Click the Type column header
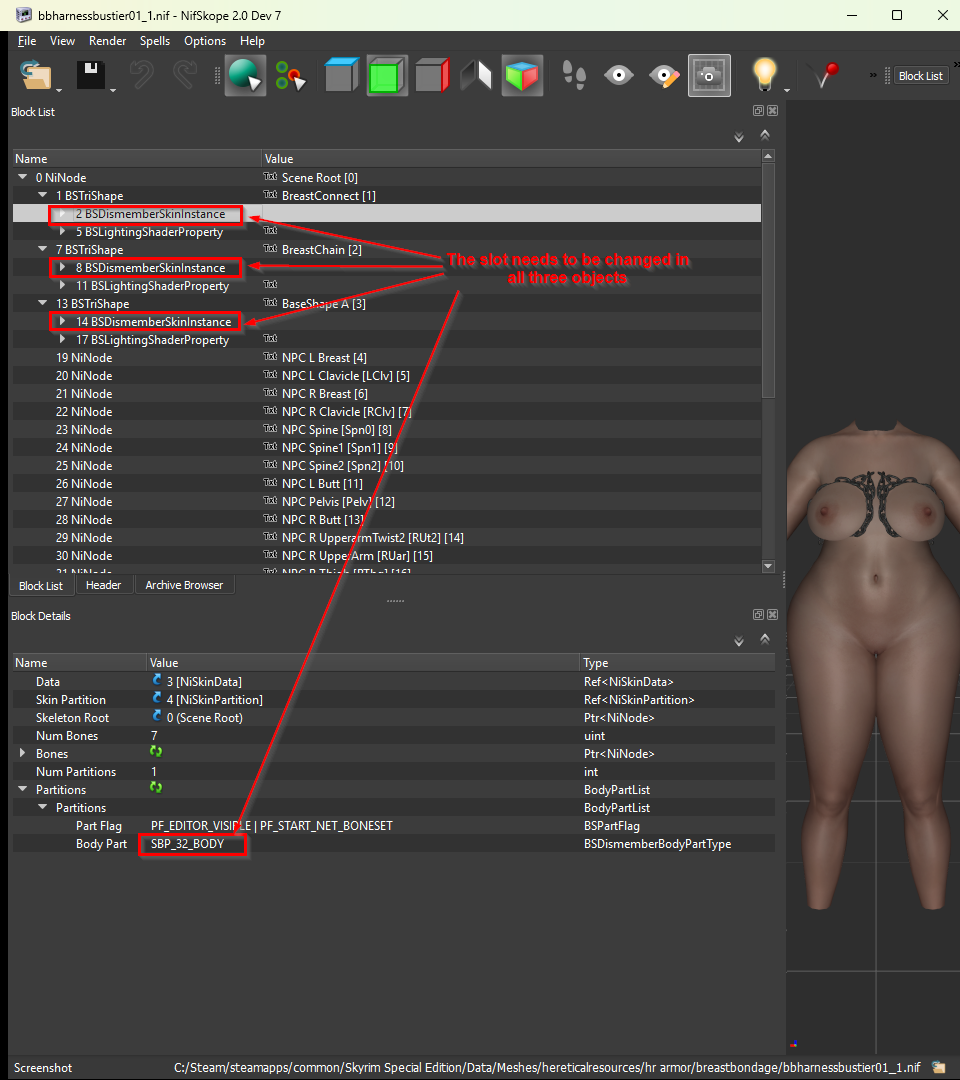The image size is (960, 1080). [x=678, y=663]
